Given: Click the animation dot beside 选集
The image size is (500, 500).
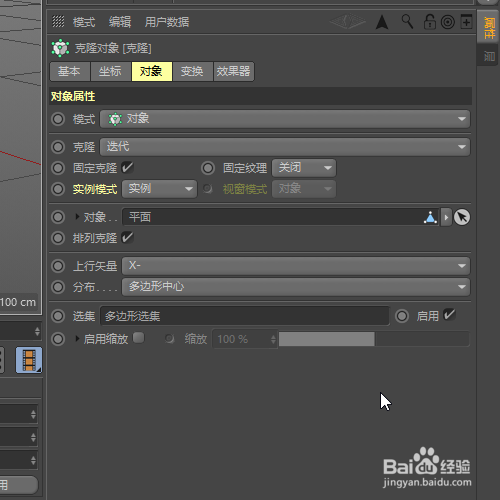Looking at the screenshot, I should tap(58, 316).
